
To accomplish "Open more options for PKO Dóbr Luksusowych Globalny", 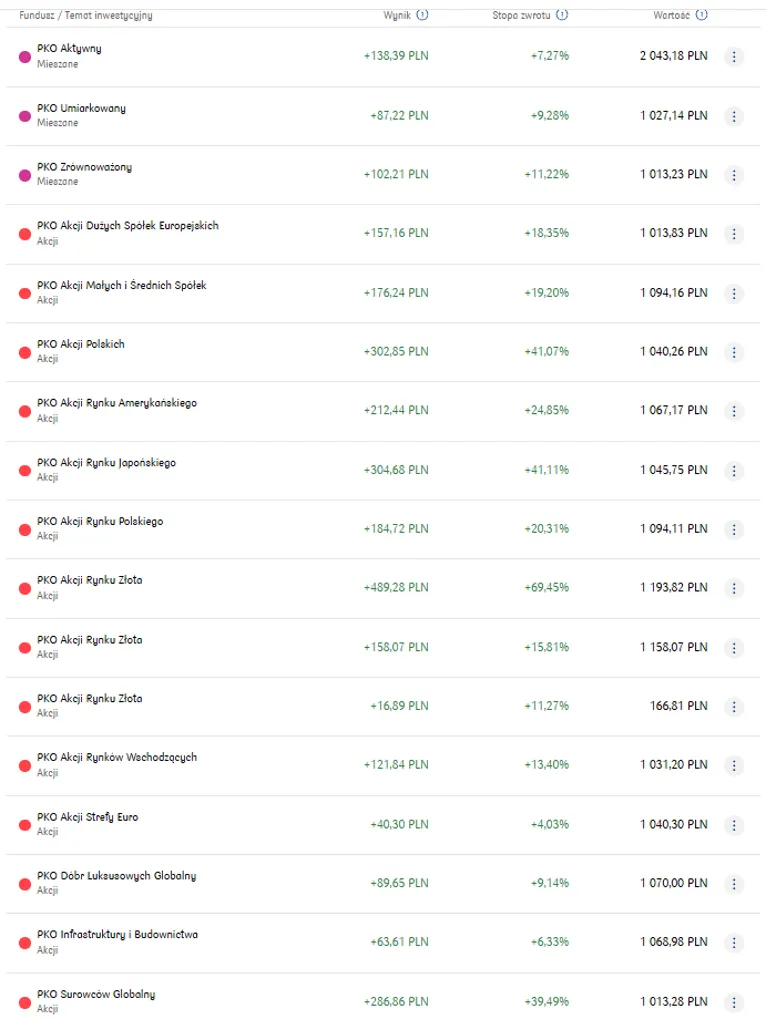I will click(734, 884).
